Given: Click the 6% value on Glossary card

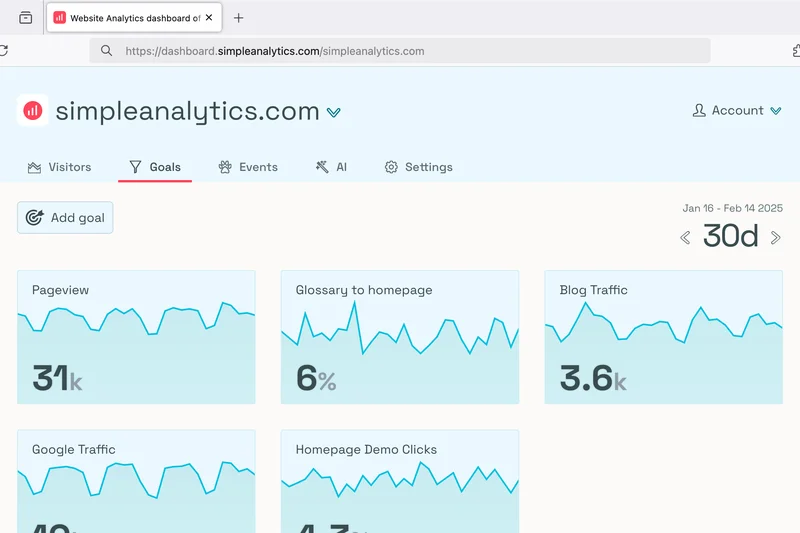Looking at the screenshot, I should (316, 378).
